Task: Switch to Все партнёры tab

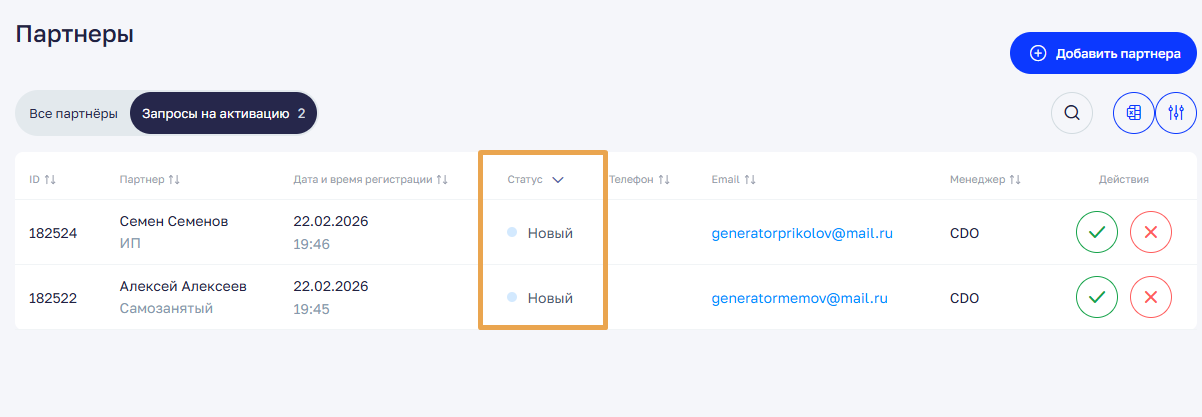Action: click(x=73, y=113)
